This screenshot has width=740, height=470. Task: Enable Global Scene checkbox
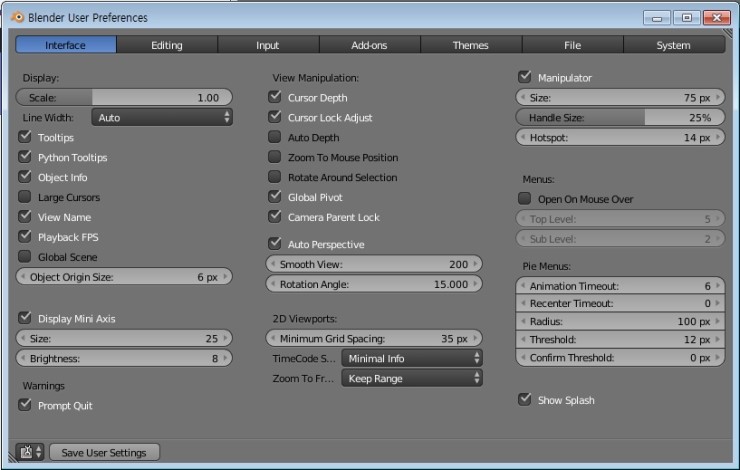click(x=25, y=256)
